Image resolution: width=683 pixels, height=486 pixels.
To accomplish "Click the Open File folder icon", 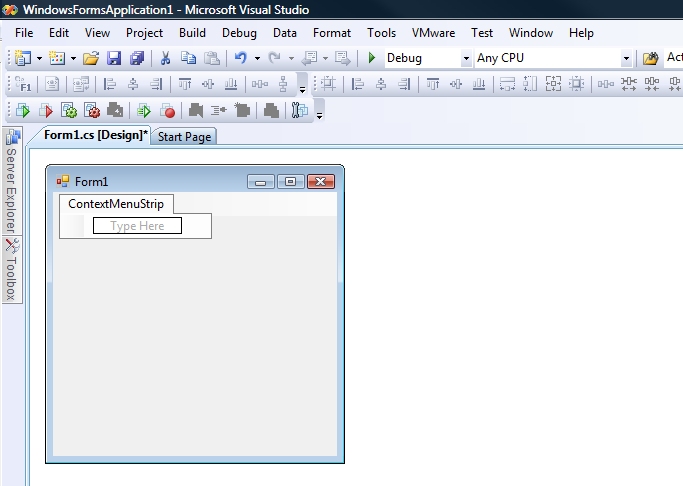I will [x=91, y=58].
